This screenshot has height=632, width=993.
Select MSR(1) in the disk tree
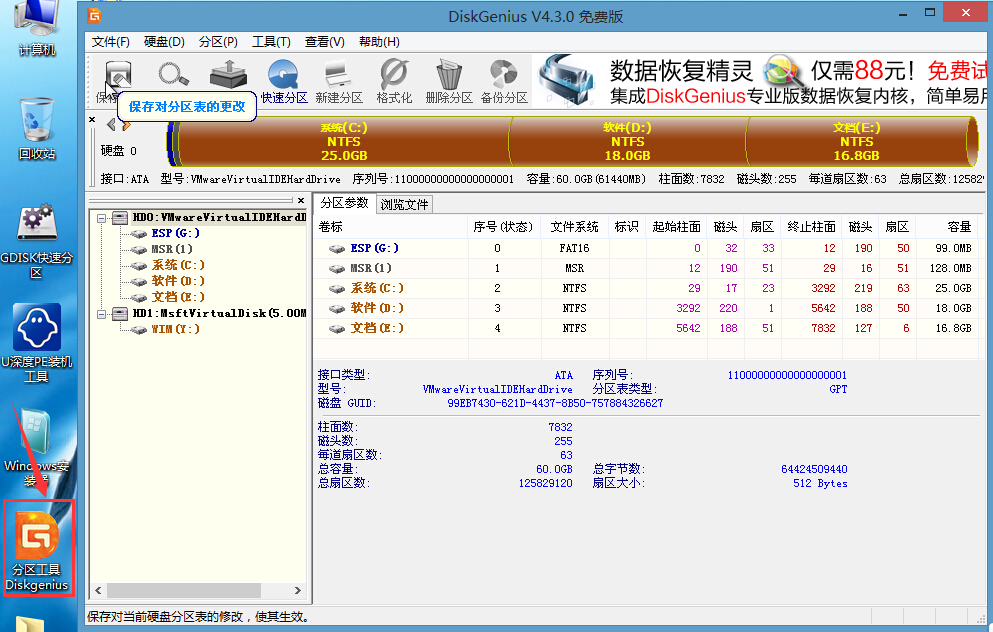pos(172,249)
